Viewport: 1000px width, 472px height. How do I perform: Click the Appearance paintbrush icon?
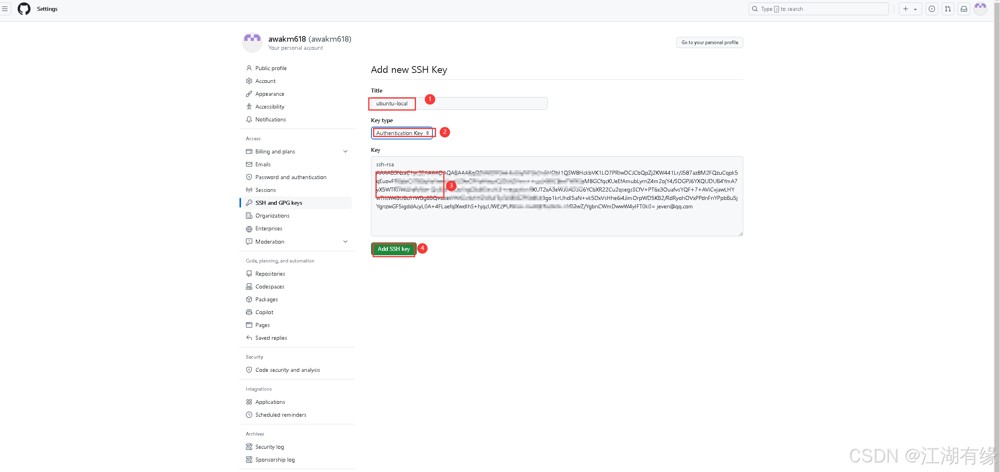(249, 94)
